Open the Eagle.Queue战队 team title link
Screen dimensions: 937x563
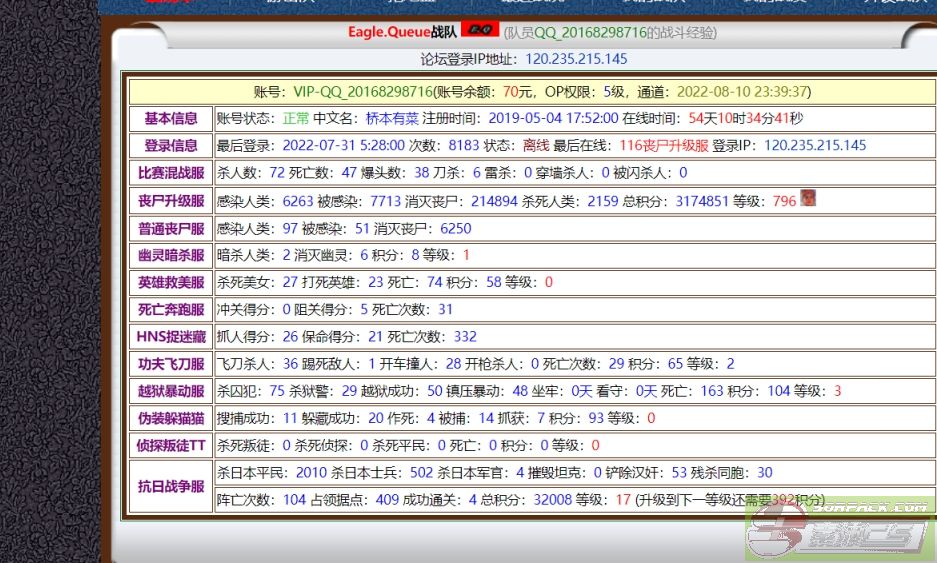tap(402, 32)
